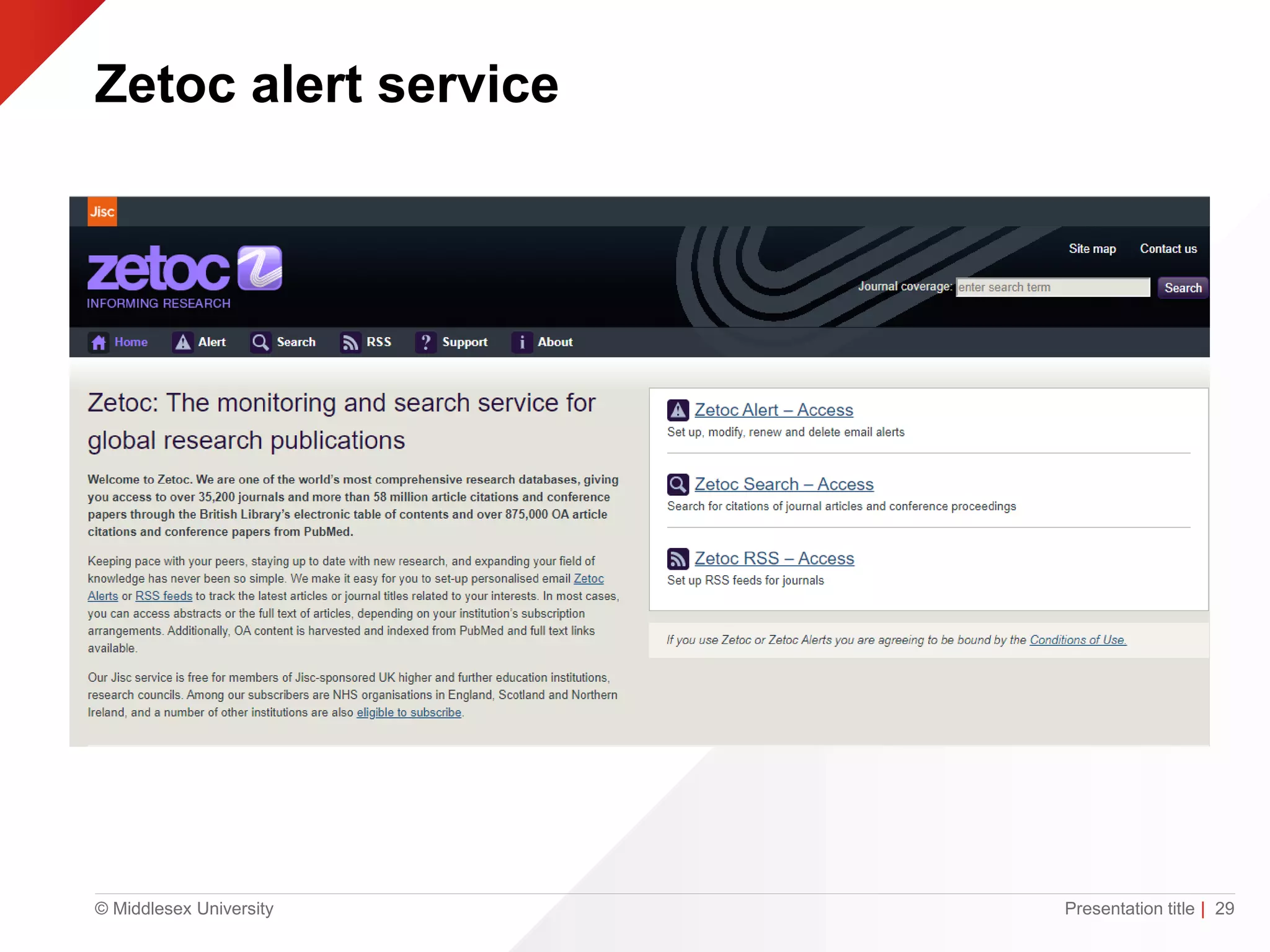The height and width of the screenshot is (952, 1270).
Task: Click the Home house icon
Action: click(99, 342)
